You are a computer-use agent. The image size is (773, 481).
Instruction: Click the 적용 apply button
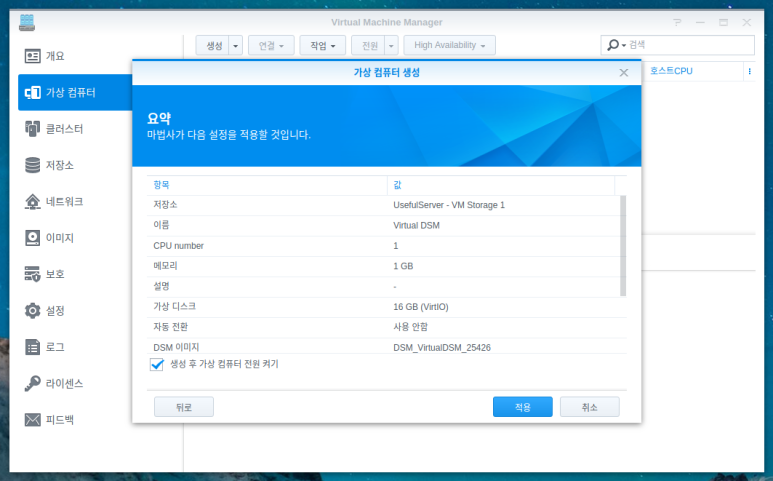[523, 407]
